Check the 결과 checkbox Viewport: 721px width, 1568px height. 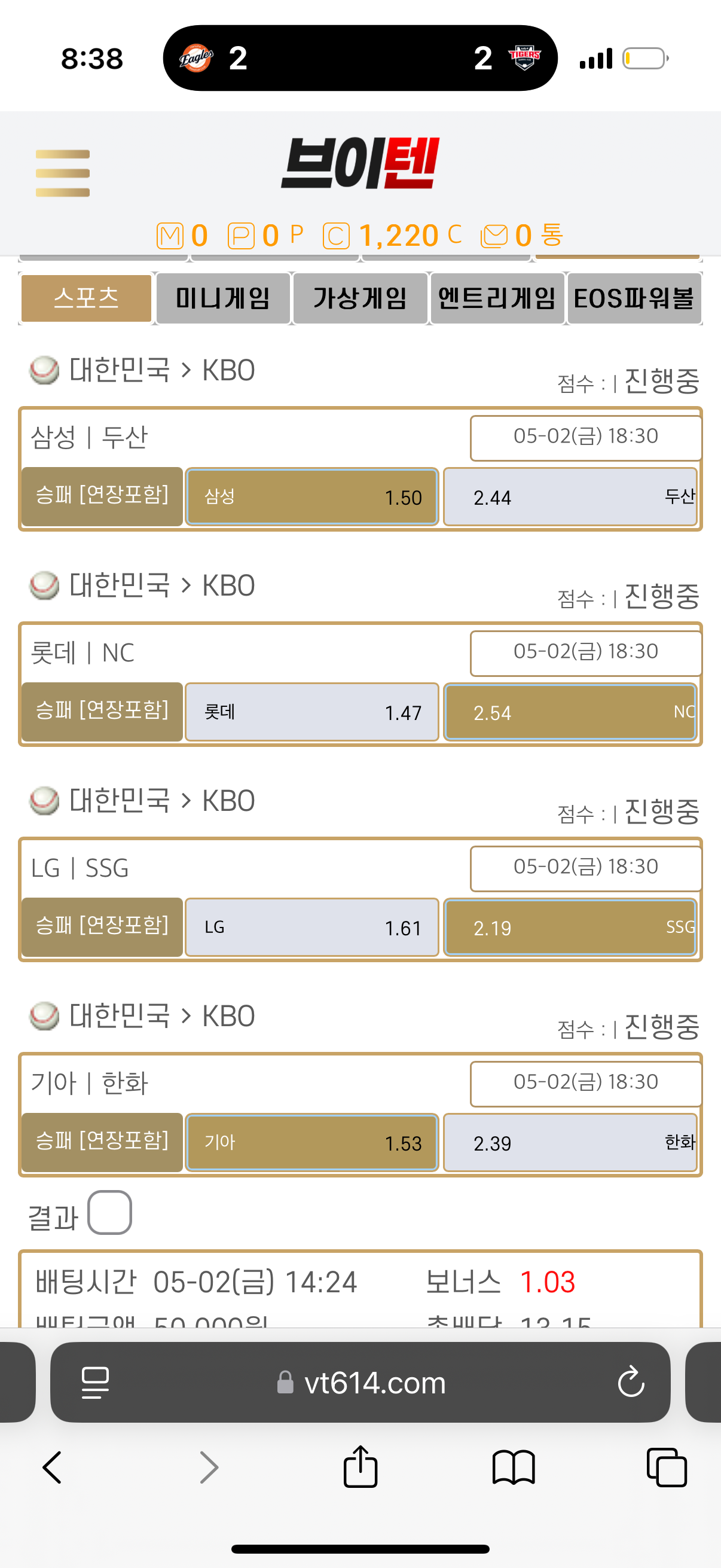(109, 1212)
